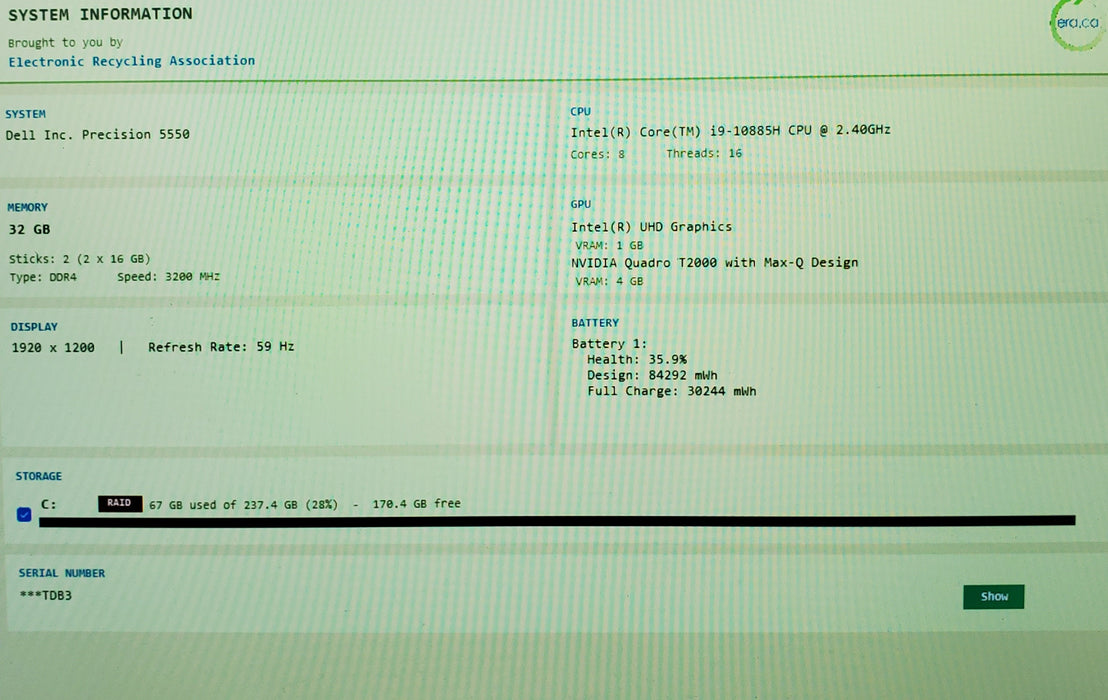The height and width of the screenshot is (700, 1108).
Task: Click the era.ca logo icon
Action: pos(1076,23)
